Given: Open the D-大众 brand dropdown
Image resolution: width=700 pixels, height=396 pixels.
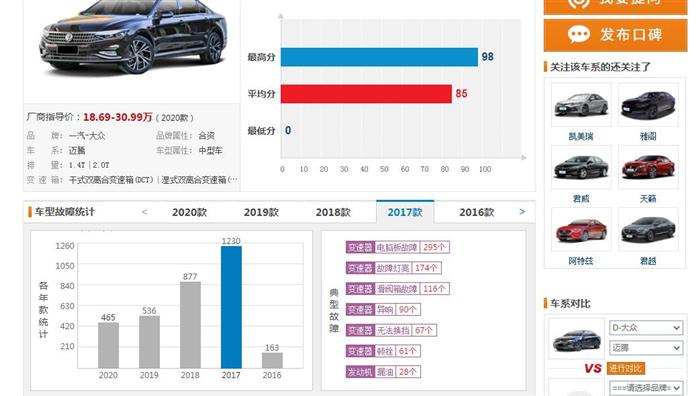Looking at the screenshot, I should pos(646,328).
